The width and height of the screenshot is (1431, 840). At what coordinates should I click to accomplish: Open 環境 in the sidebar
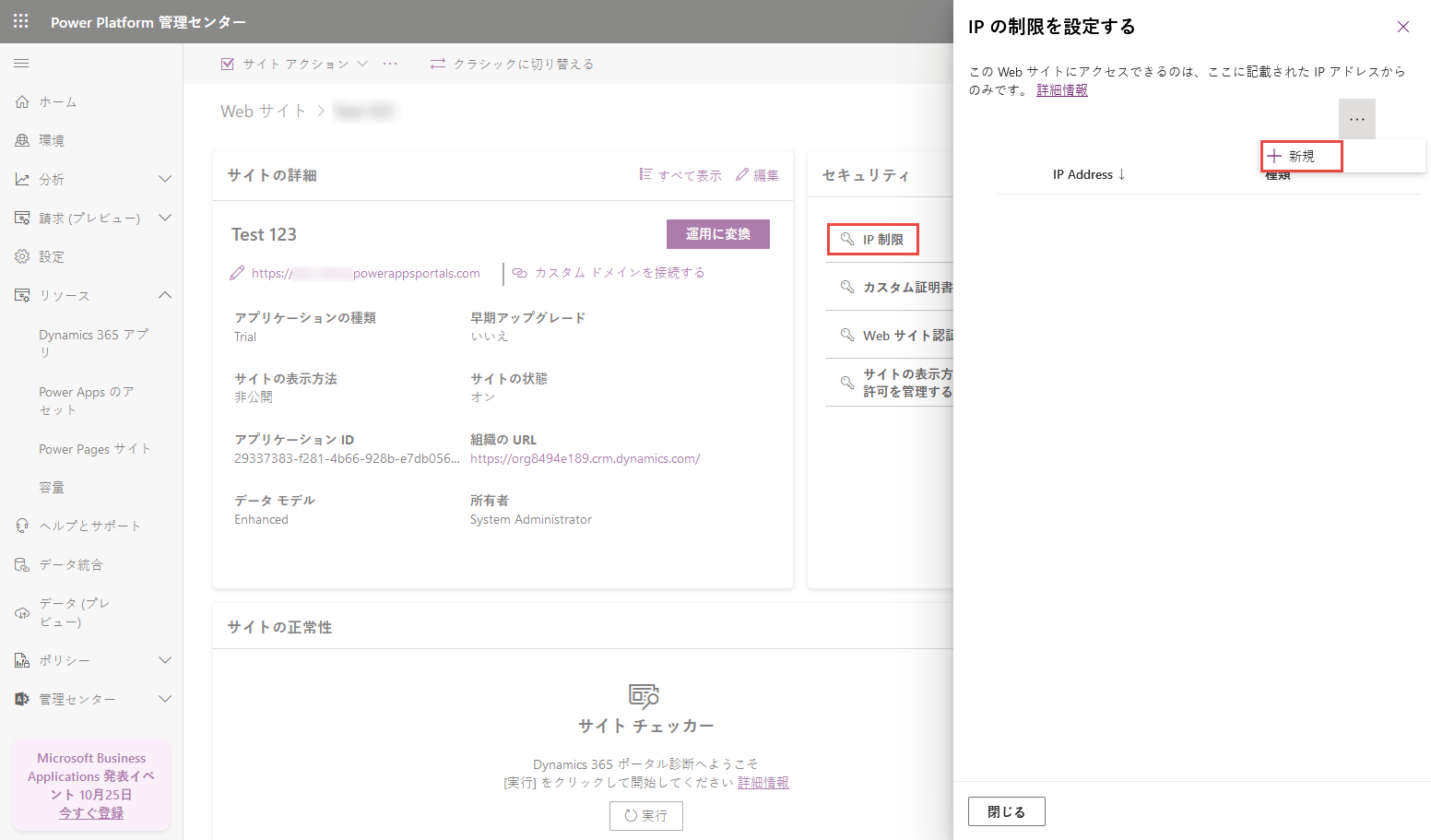[x=52, y=141]
